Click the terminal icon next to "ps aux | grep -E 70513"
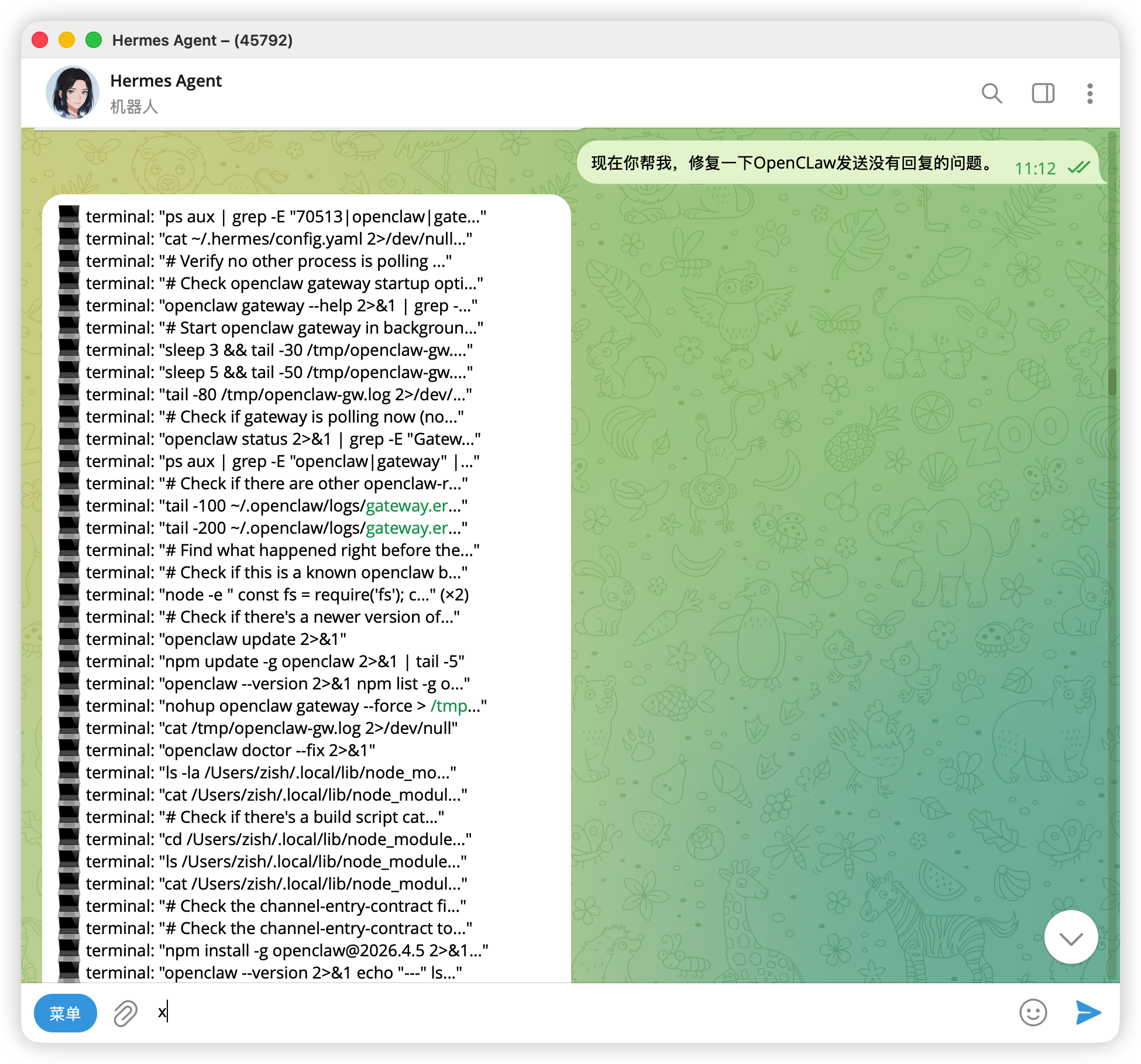This screenshot has height=1064, width=1141. [x=69, y=217]
